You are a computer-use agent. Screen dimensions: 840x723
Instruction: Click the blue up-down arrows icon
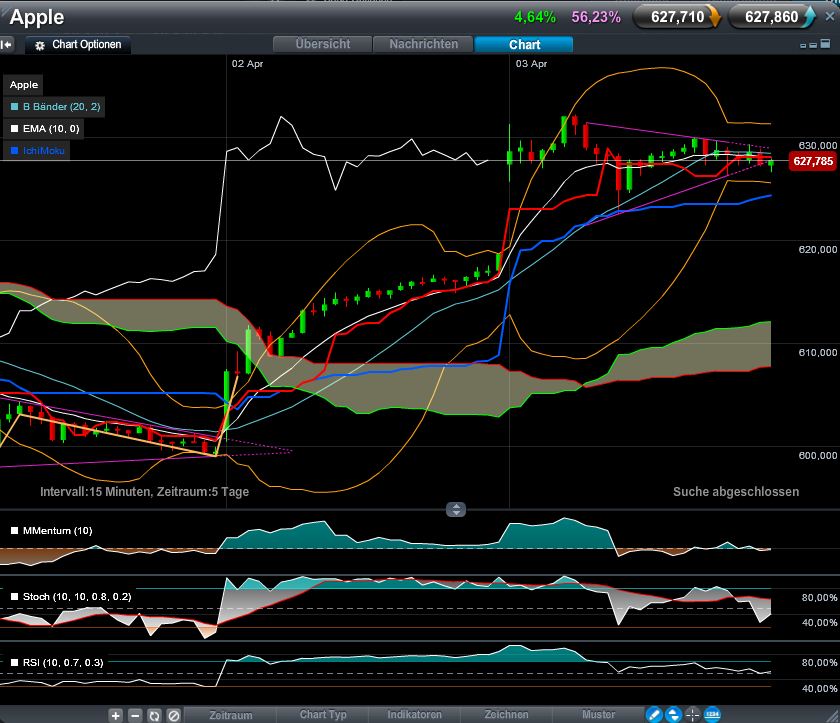click(673, 714)
